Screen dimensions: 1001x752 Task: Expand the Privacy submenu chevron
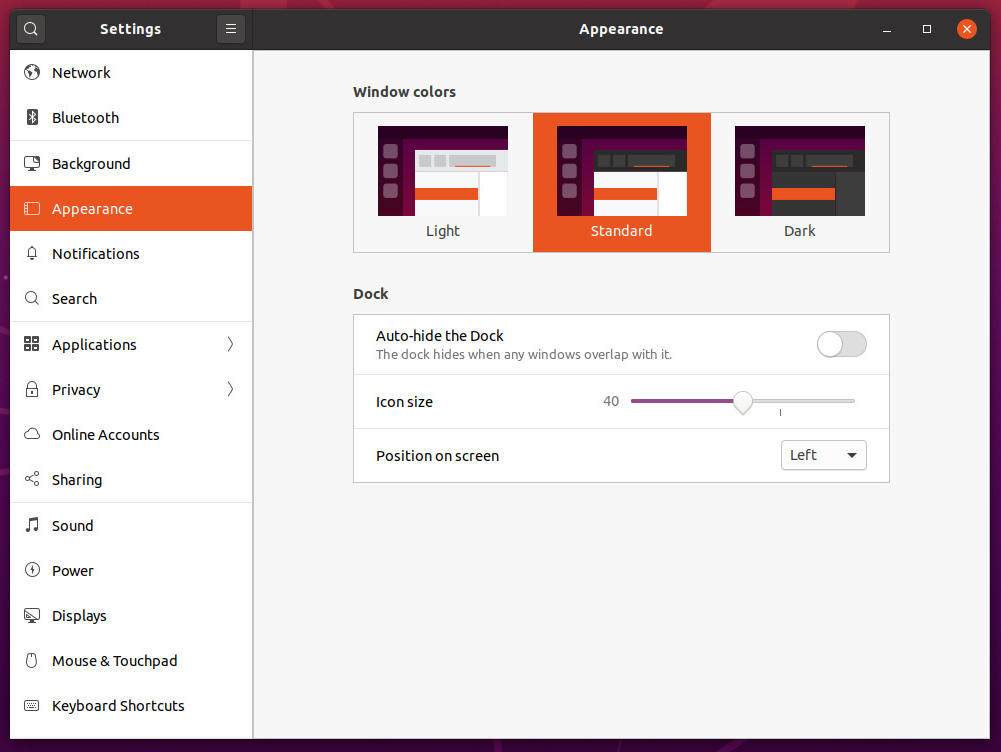point(230,389)
